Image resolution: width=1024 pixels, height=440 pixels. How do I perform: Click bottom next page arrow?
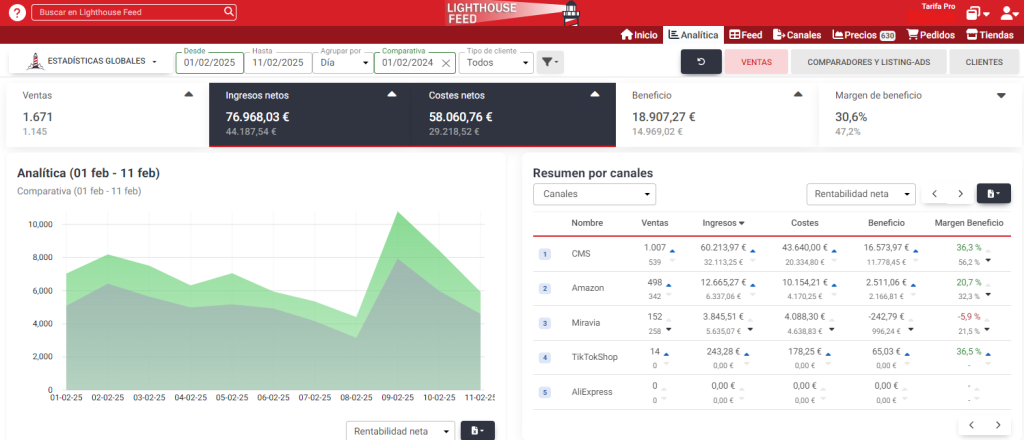click(x=998, y=425)
